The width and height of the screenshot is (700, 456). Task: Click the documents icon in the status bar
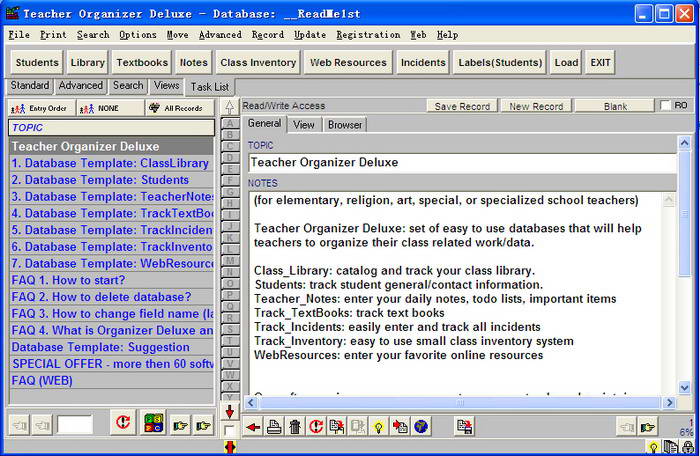[671, 447]
